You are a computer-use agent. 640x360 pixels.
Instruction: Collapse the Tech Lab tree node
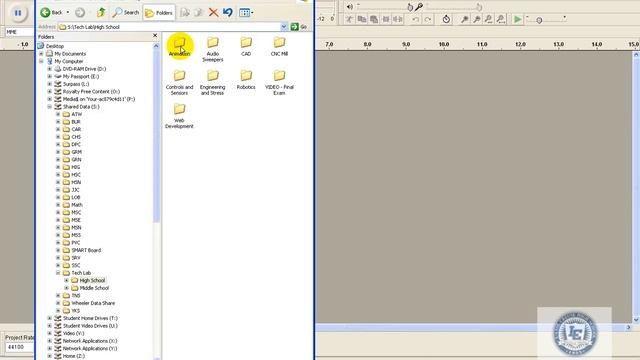tap(58, 273)
